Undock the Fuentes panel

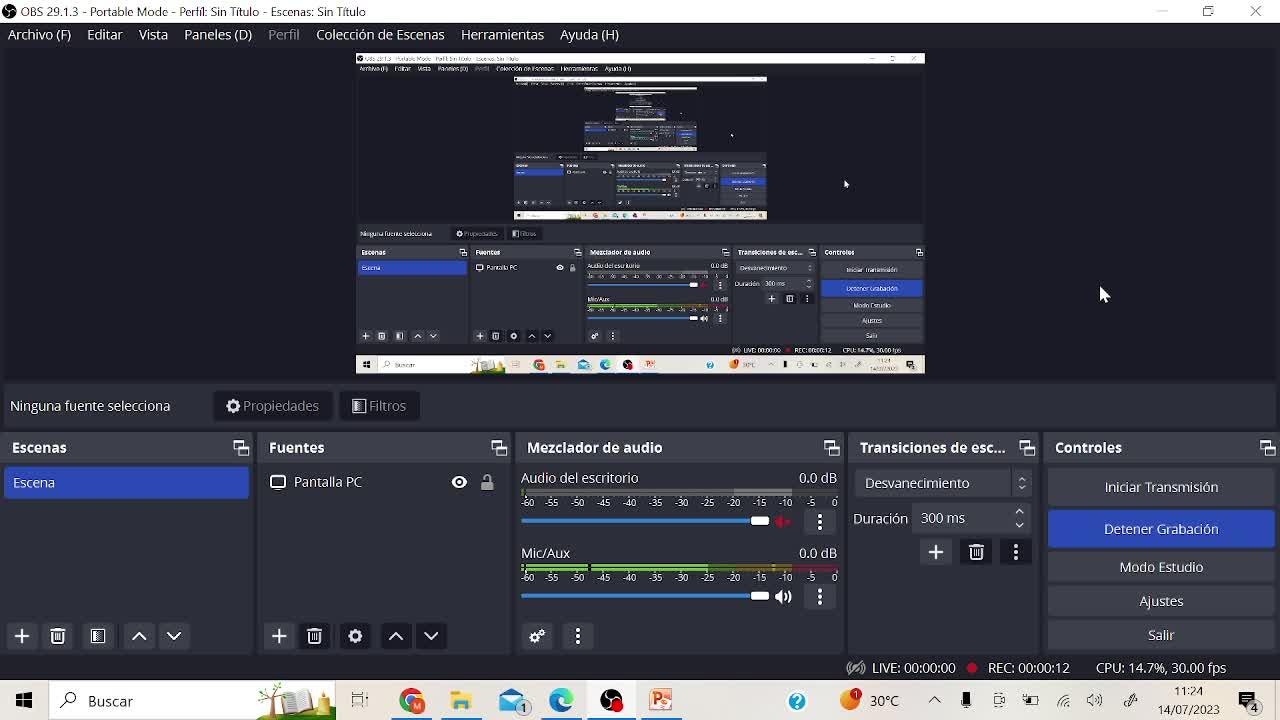pos(499,448)
